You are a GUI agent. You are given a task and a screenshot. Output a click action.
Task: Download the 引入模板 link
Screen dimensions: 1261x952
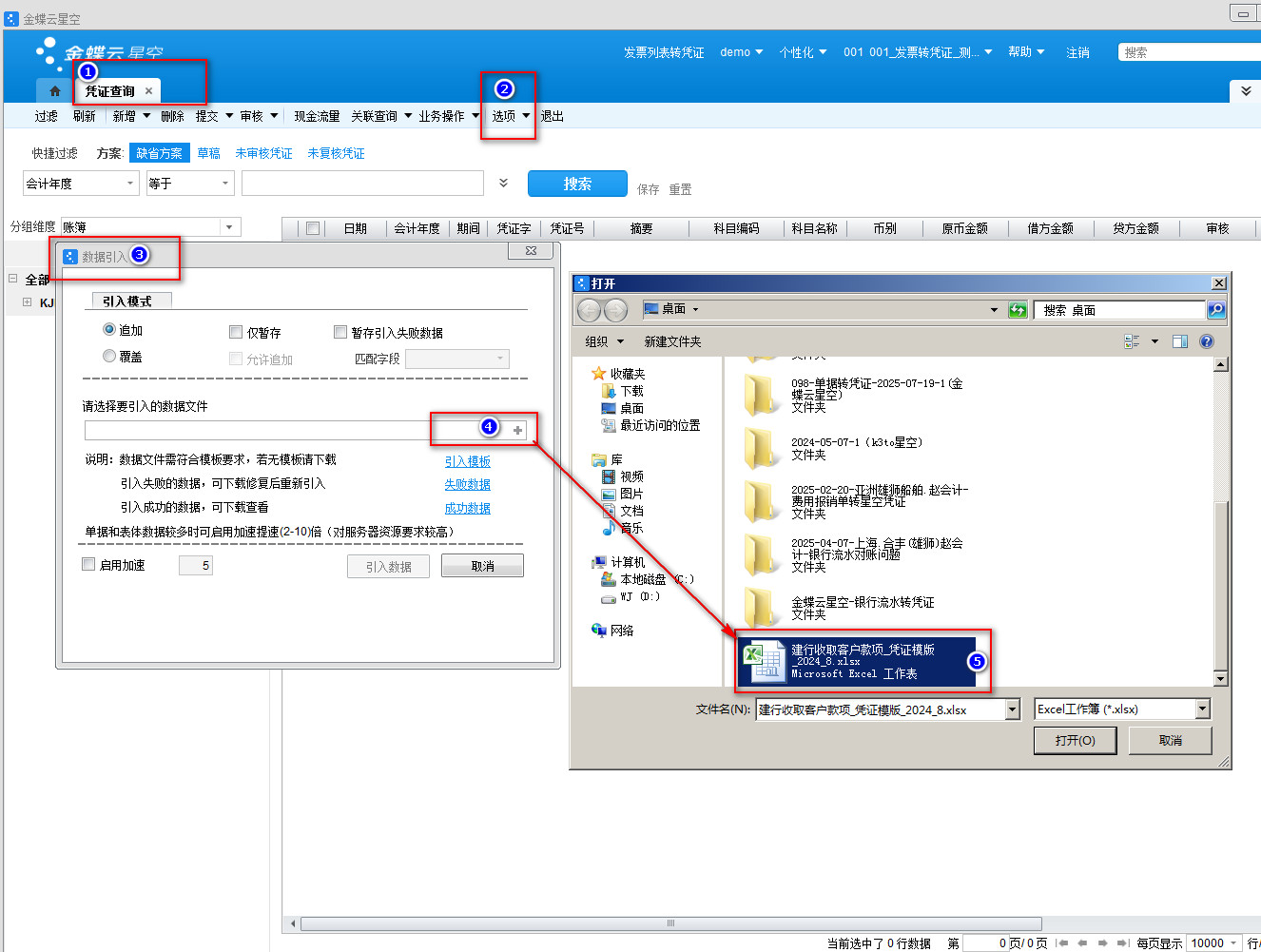coord(468,461)
